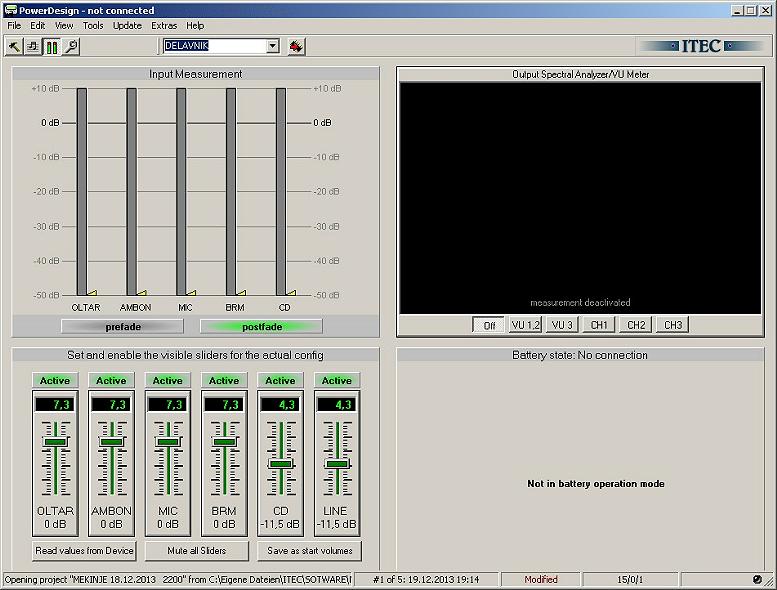Select CH3 spectral analyzer mode
This screenshot has height=590, width=777.
pos(672,325)
